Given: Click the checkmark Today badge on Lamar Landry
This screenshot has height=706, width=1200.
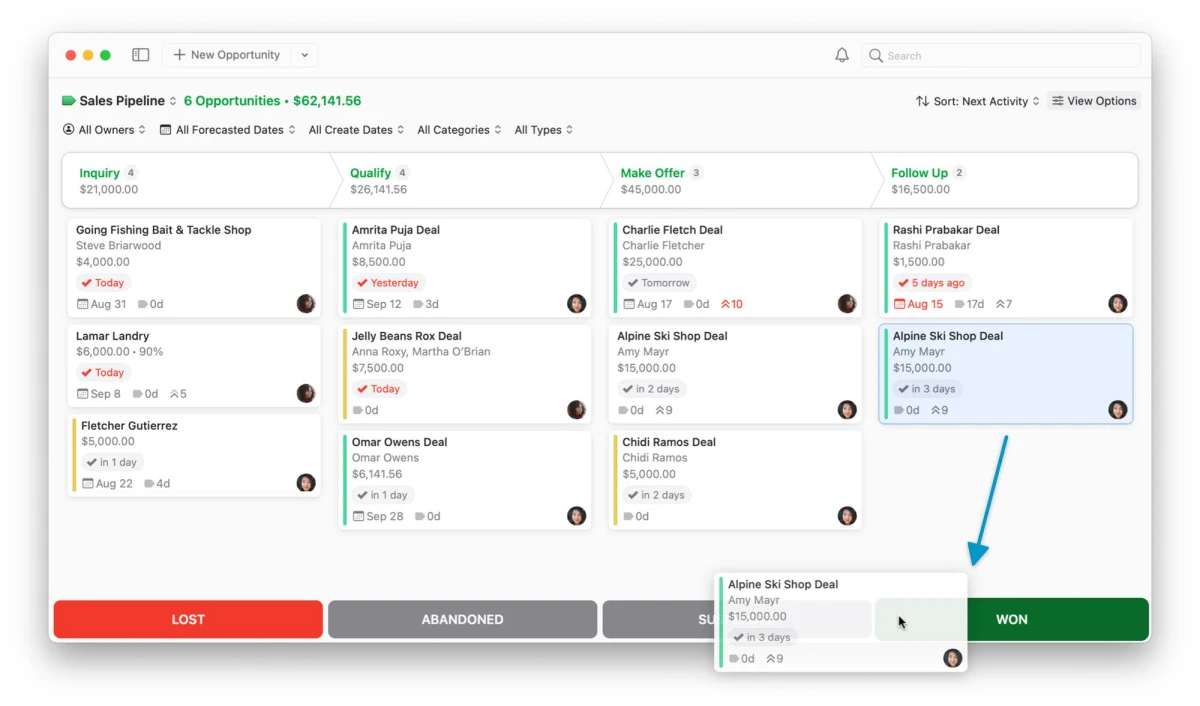Looking at the screenshot, I should 101,372.
